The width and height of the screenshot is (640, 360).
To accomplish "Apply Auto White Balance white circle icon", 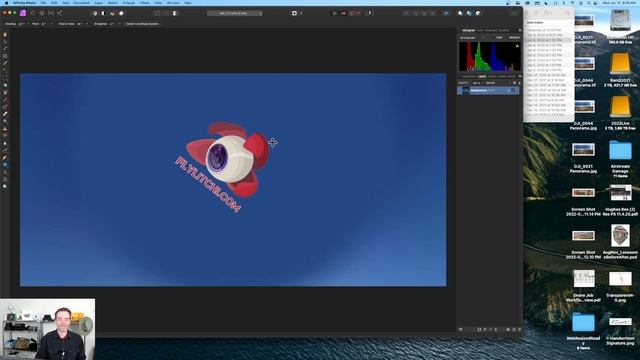I will [121, 13].
